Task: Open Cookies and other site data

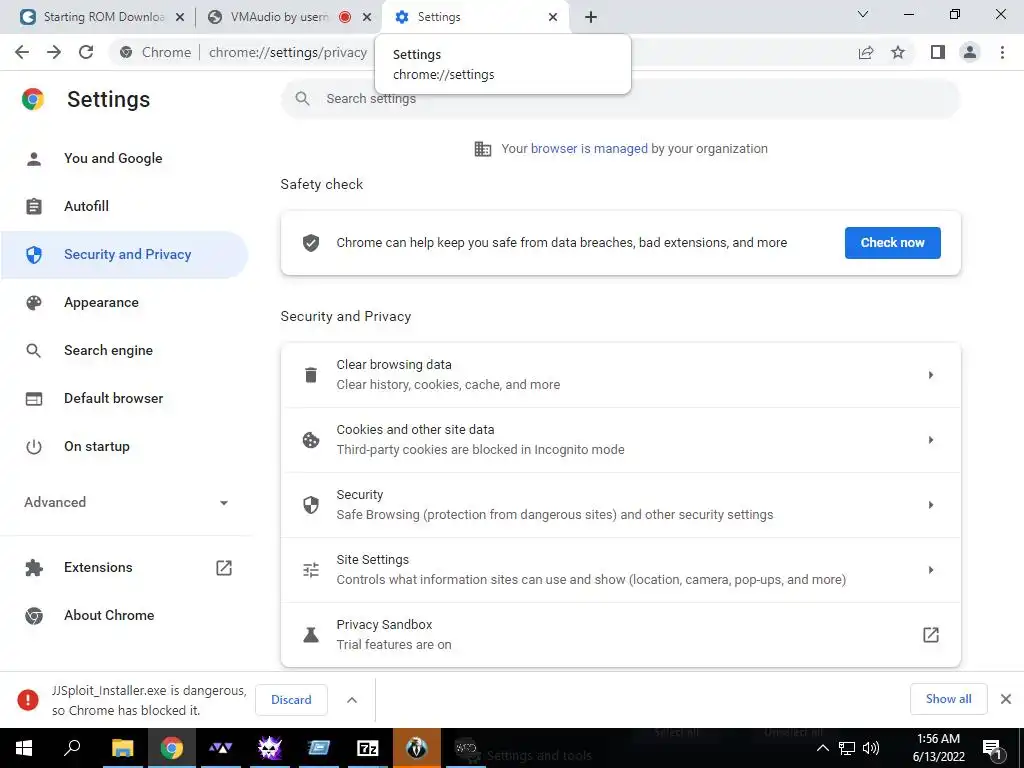Action: coord(620,440)
